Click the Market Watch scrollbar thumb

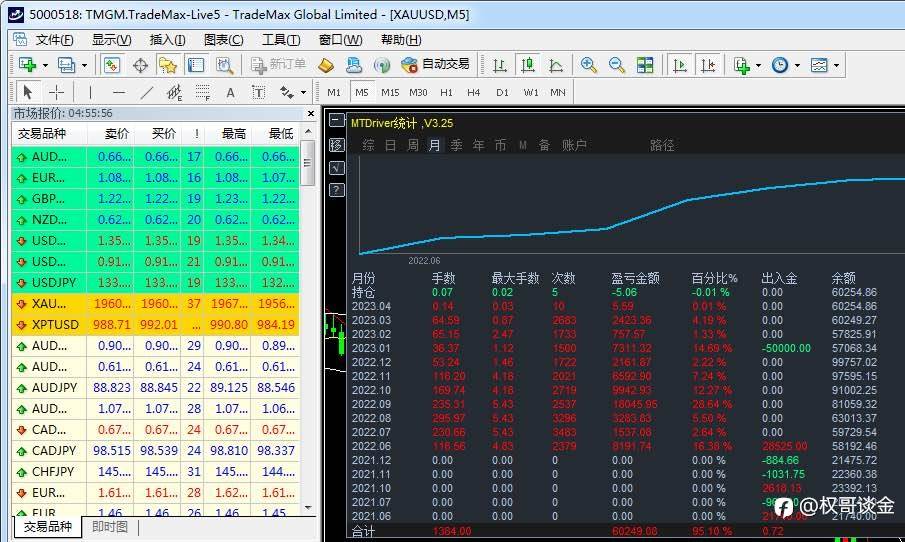click(x=308, y=163)
